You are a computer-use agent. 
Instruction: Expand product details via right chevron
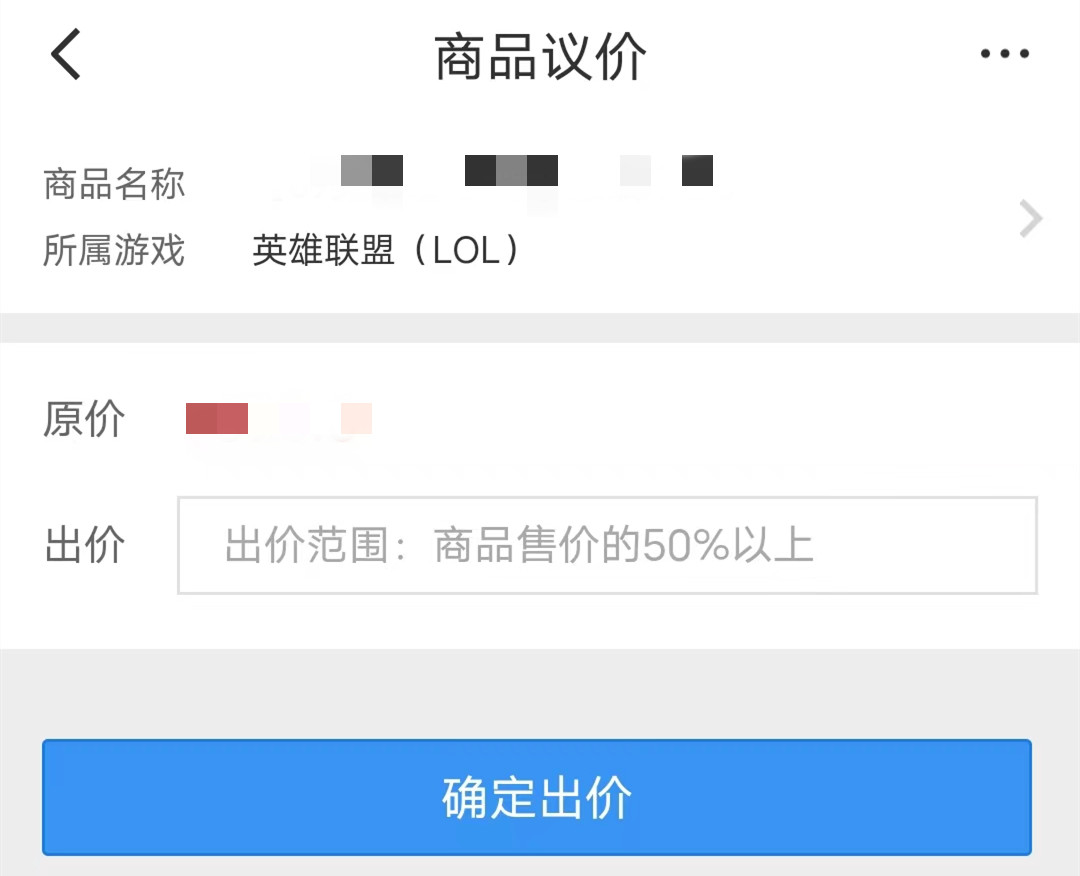(1030, 218)
